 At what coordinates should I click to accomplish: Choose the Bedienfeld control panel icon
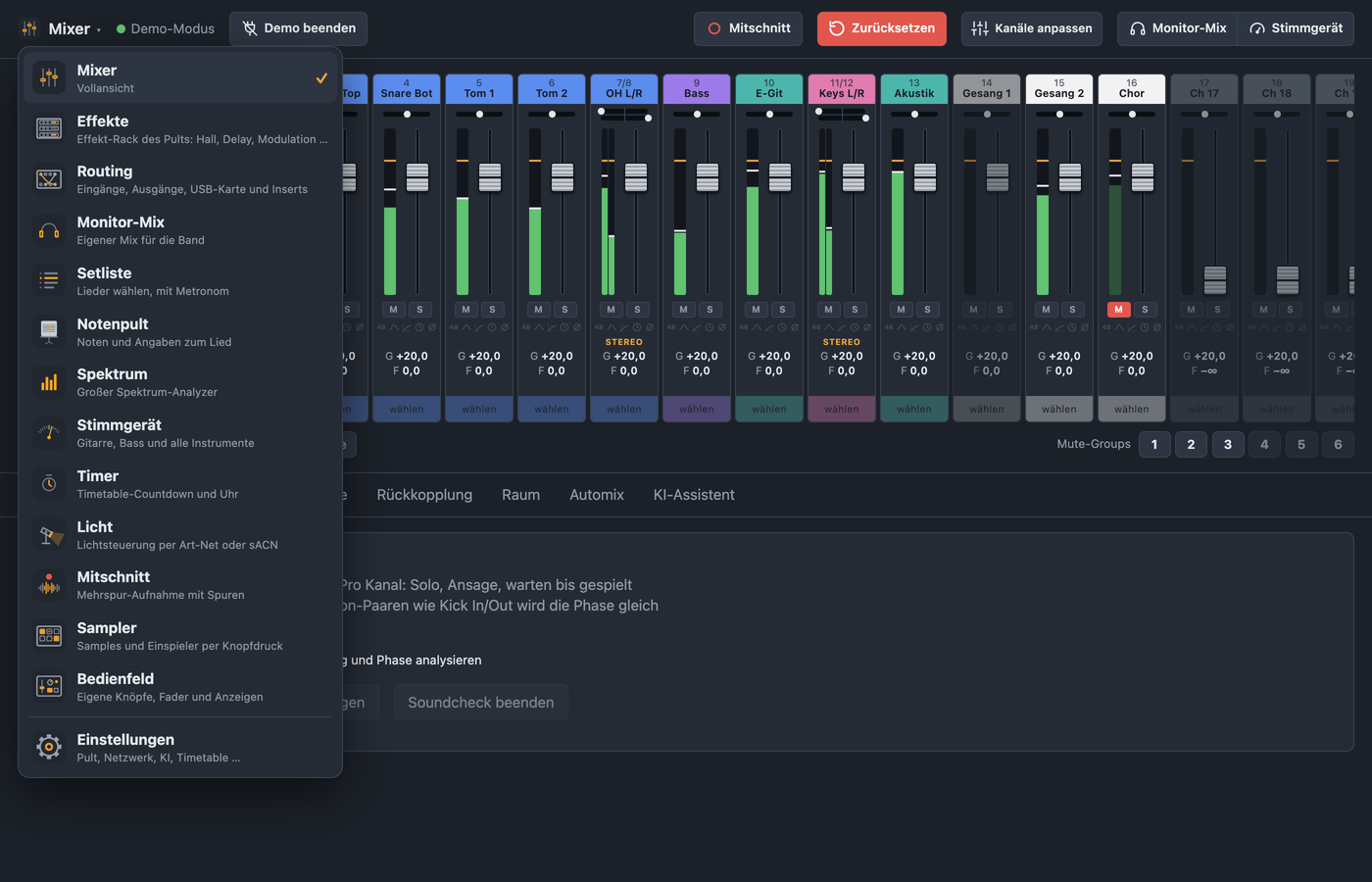pos(49,686)
